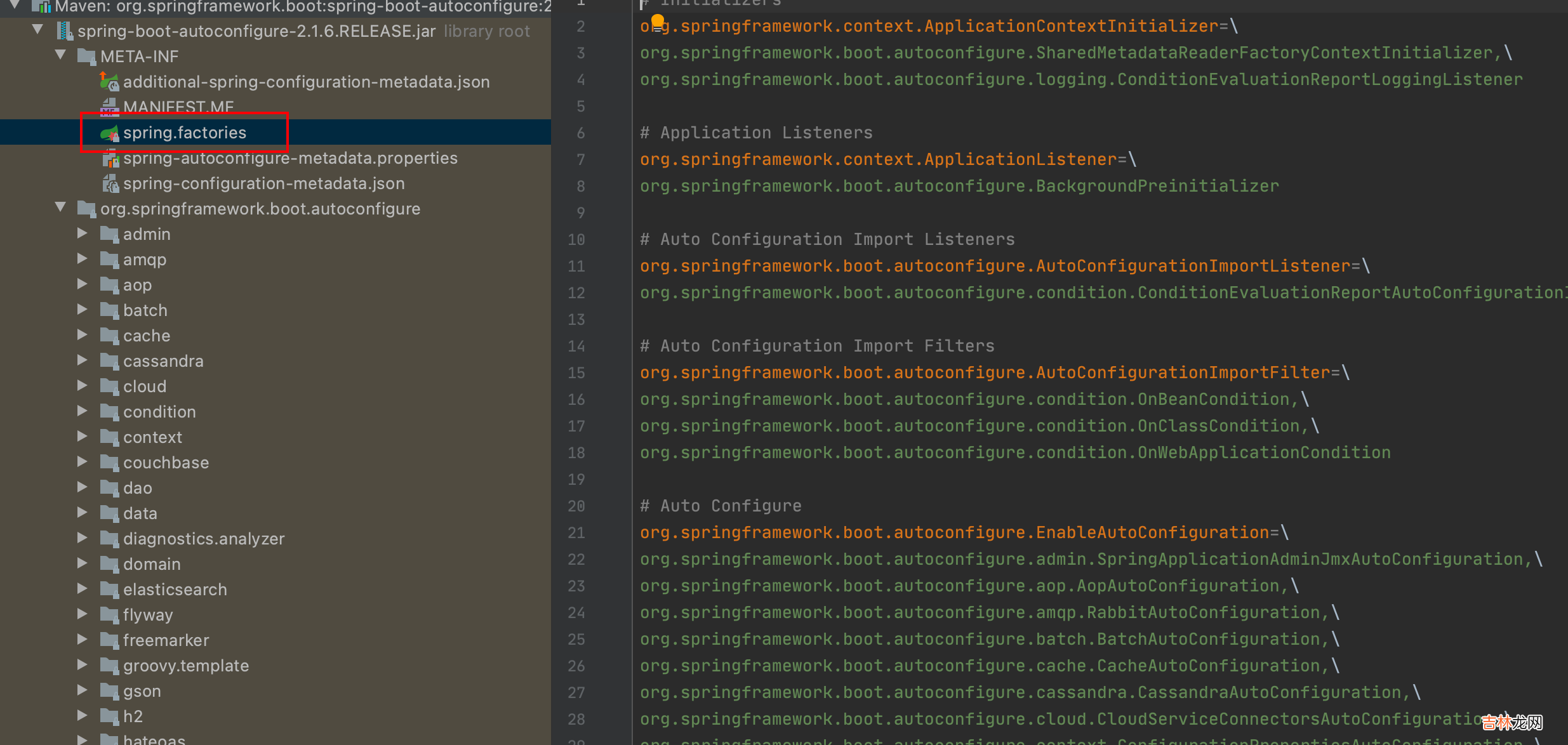Expand the elasticsearch package arrow
The image size is (1568, 745).
pyautogui.click(x=83, y=588)
